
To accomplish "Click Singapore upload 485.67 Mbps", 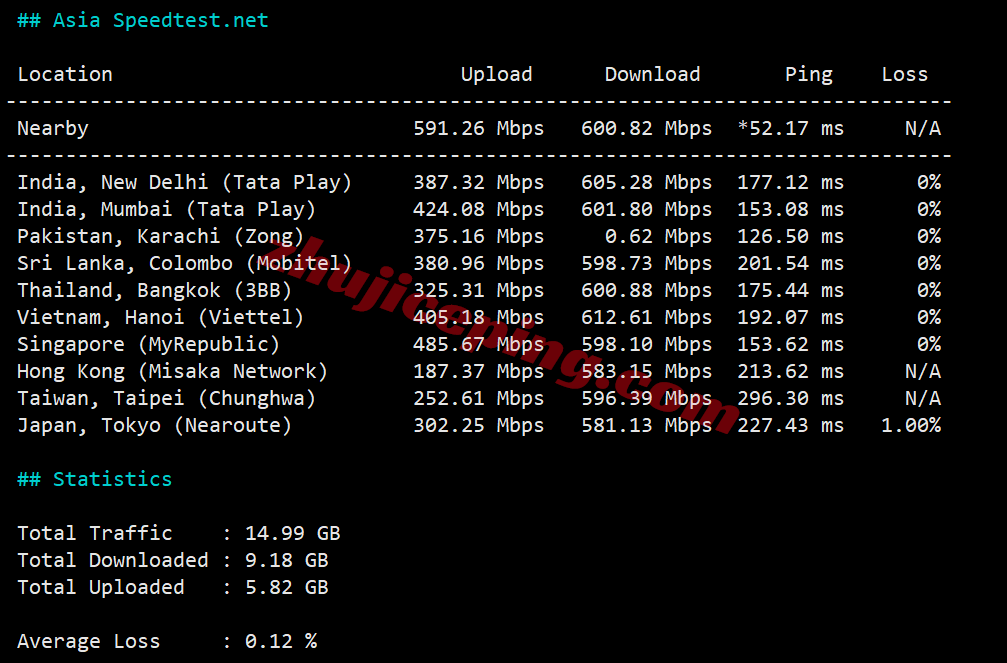I will point(478,344).
